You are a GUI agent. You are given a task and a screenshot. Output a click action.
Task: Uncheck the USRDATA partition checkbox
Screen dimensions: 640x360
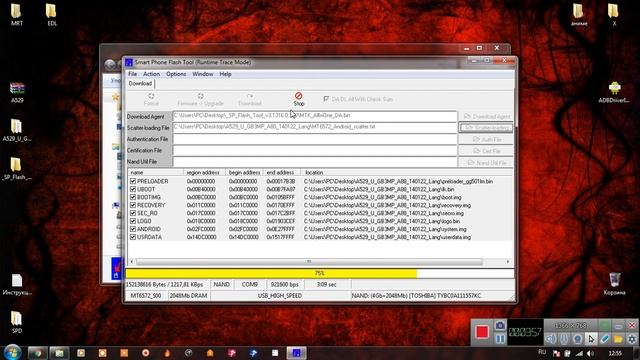point(133,237)
